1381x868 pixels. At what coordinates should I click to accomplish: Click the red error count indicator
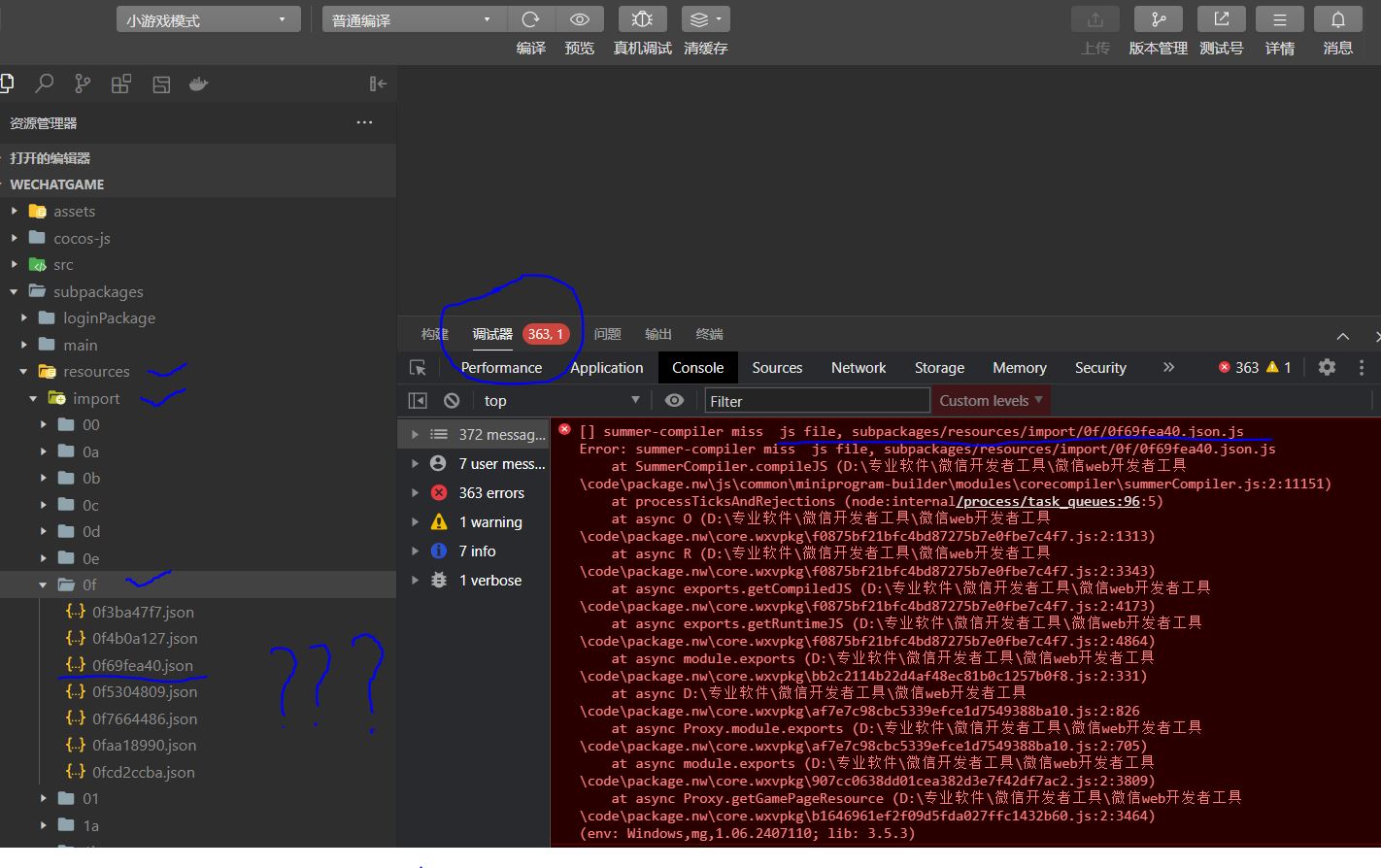pyautogui.click(x=1238, y=367)
